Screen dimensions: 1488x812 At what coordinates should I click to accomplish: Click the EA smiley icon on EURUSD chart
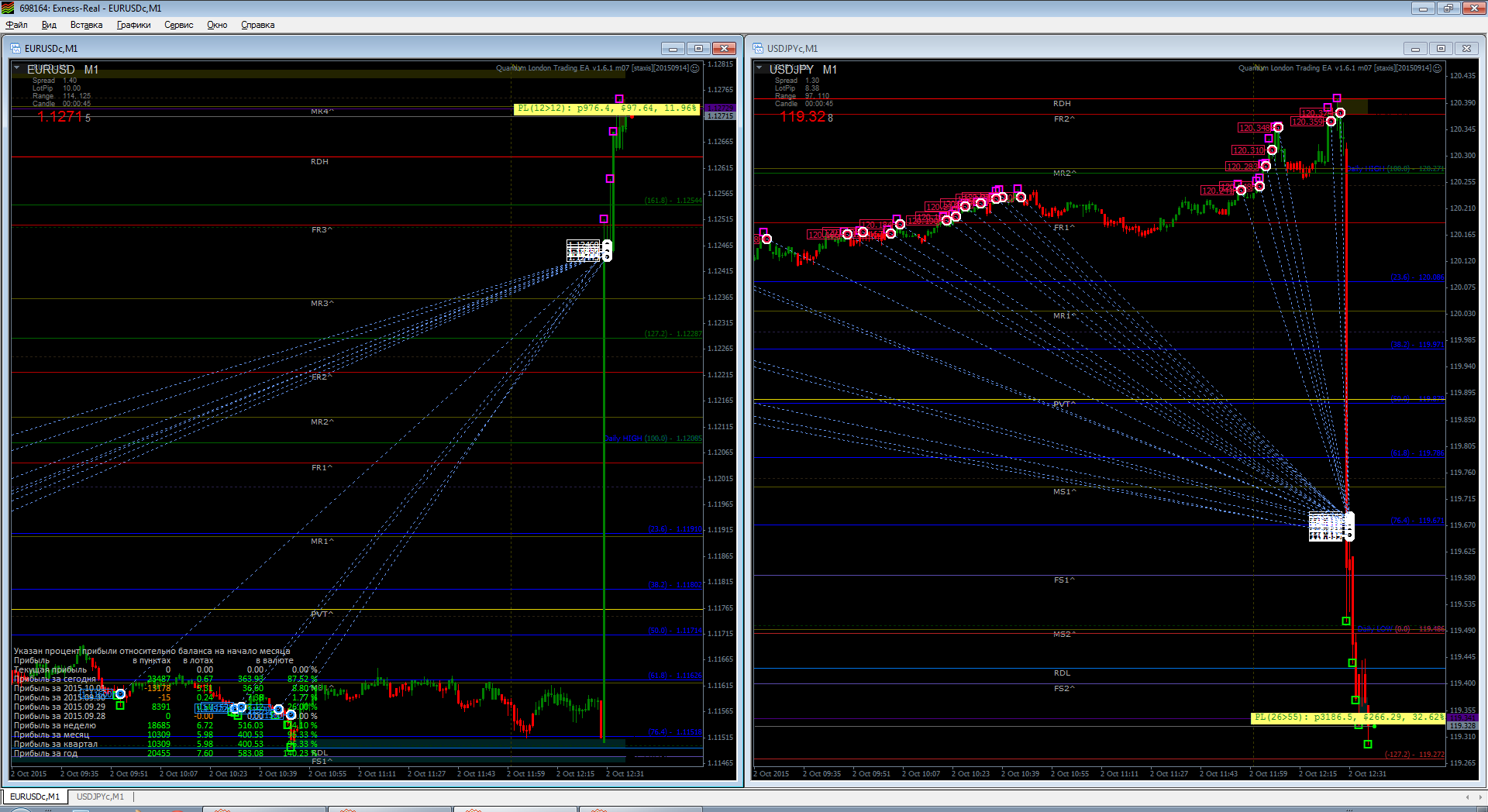pos(695,68)
